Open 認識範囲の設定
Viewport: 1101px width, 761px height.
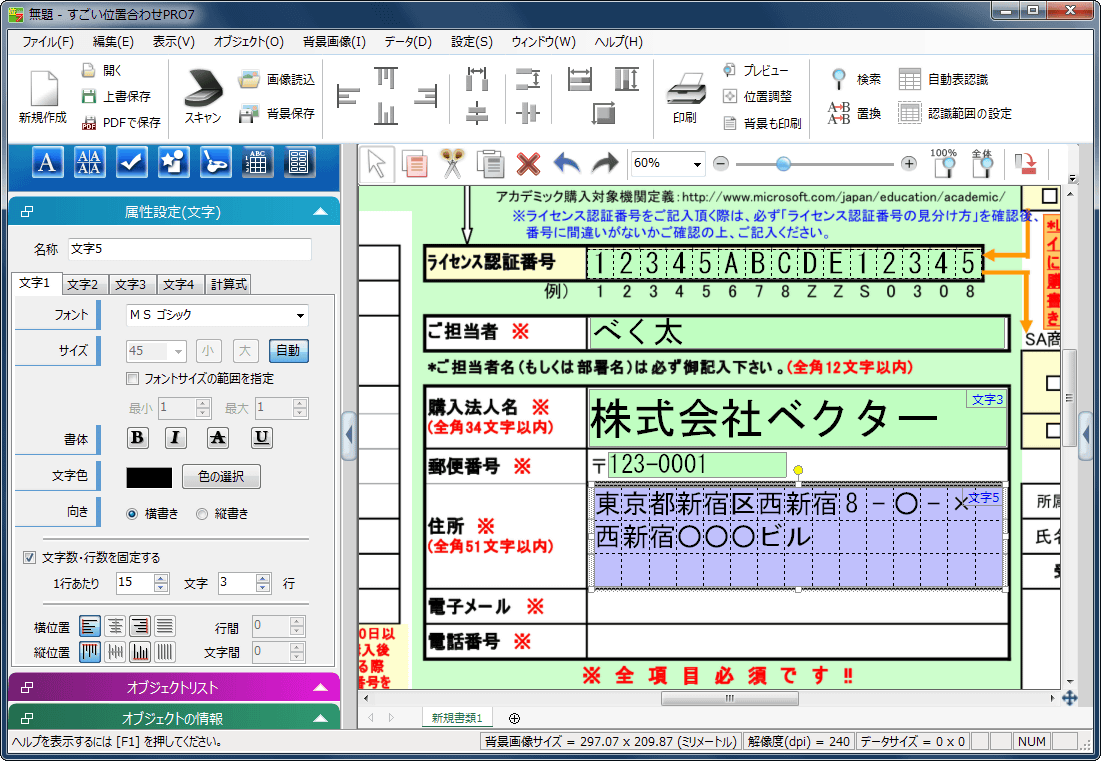click(x=956, y=113)
